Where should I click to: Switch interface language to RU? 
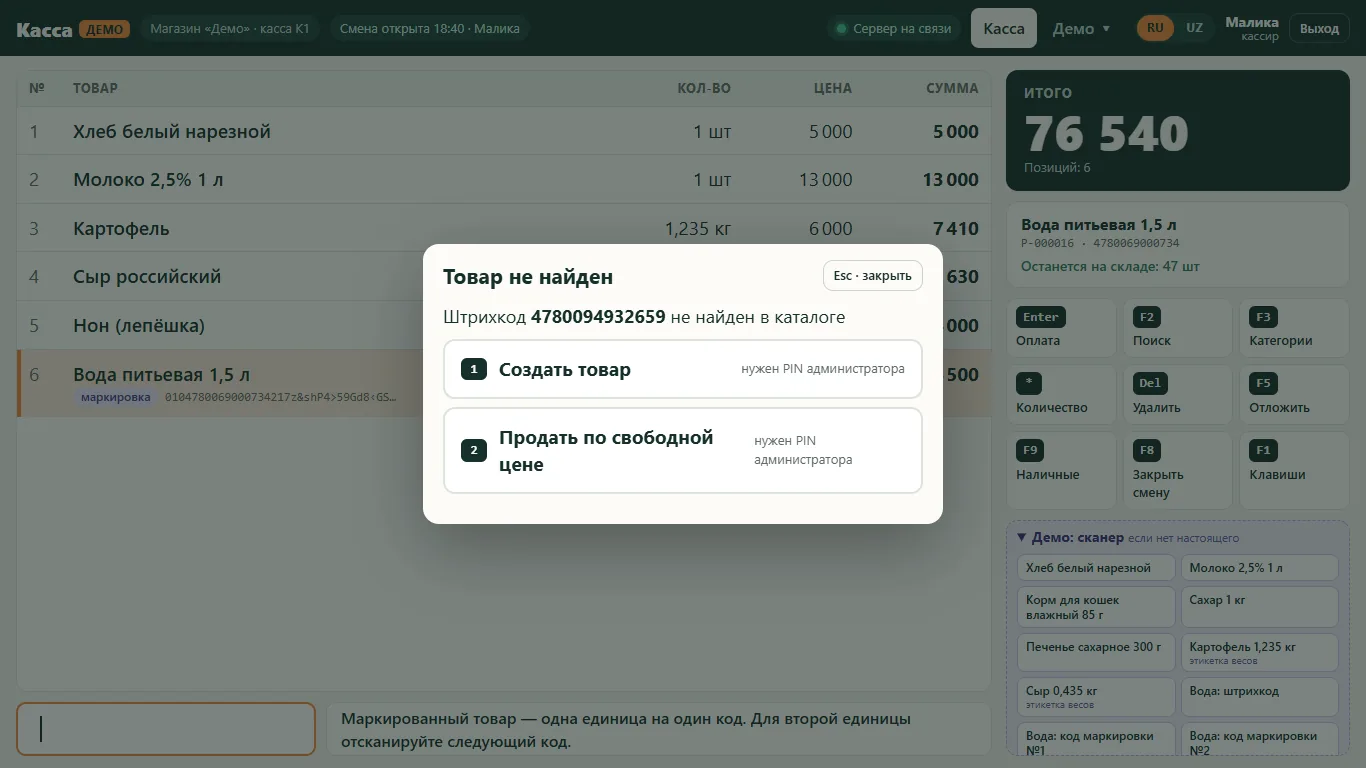(1155, 28)
